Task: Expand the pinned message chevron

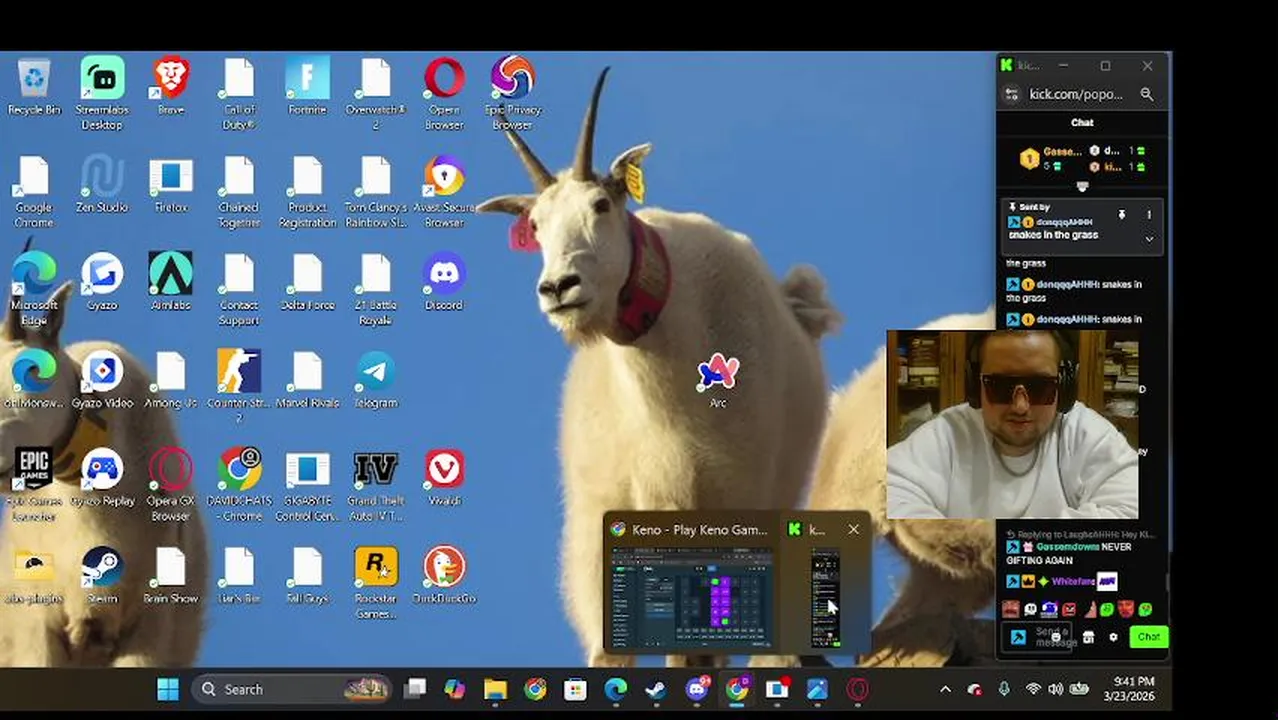Action: [1149, 239]
